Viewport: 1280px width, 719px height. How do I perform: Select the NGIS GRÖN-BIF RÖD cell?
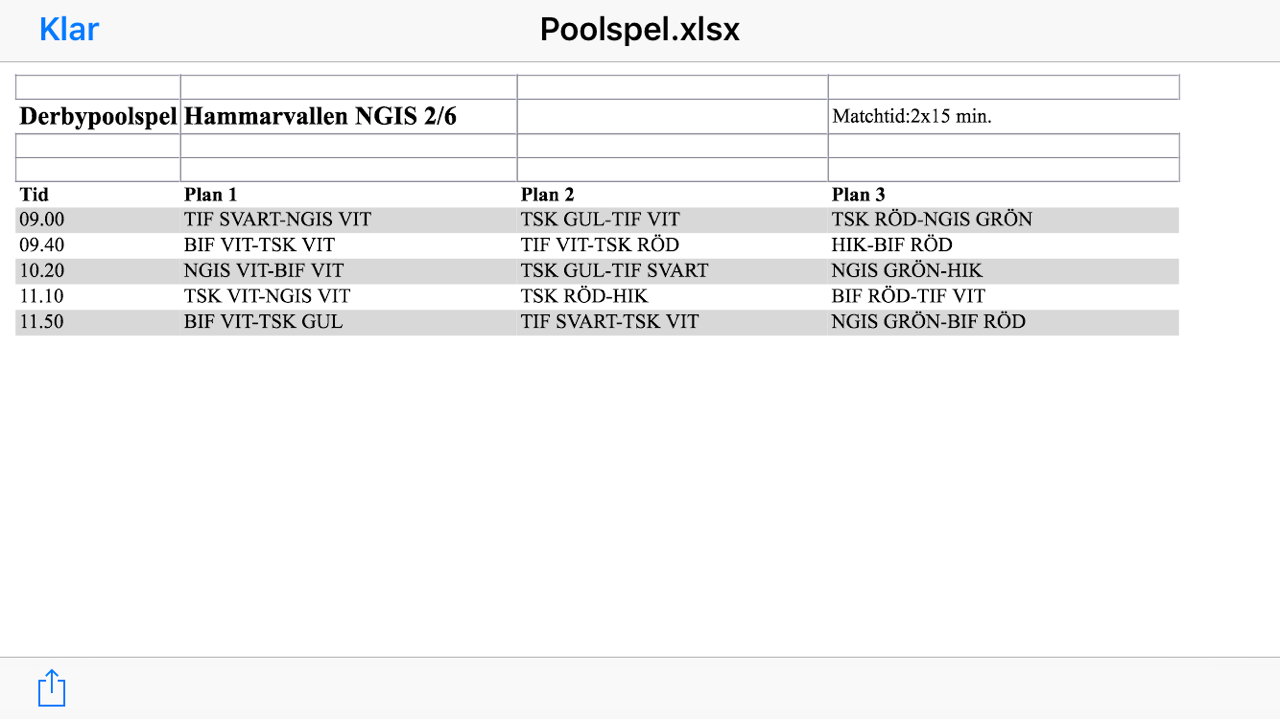(x=1004, y=322)
